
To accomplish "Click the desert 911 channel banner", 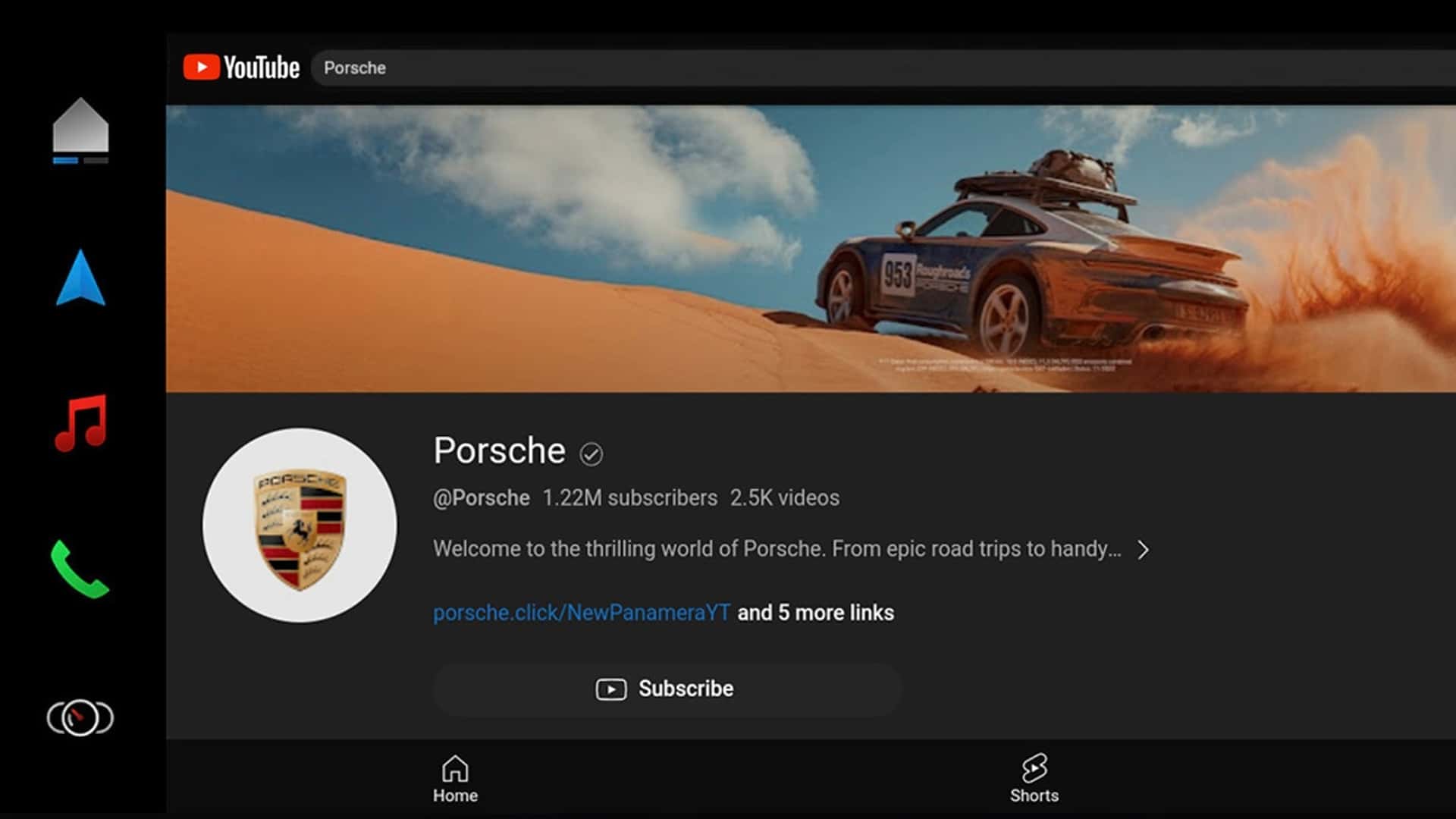I will coord(811,249).
